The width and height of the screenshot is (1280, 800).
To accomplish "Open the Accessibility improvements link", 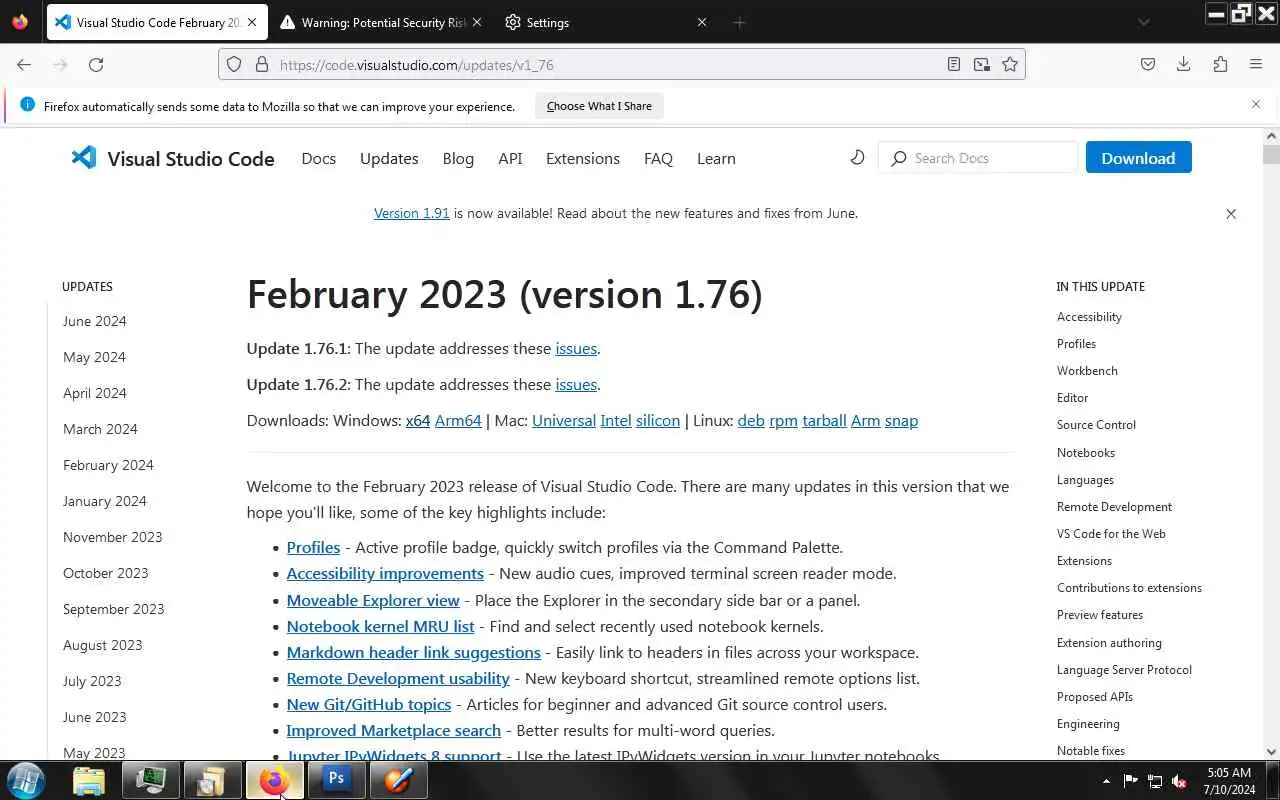I will coord(385,573).
